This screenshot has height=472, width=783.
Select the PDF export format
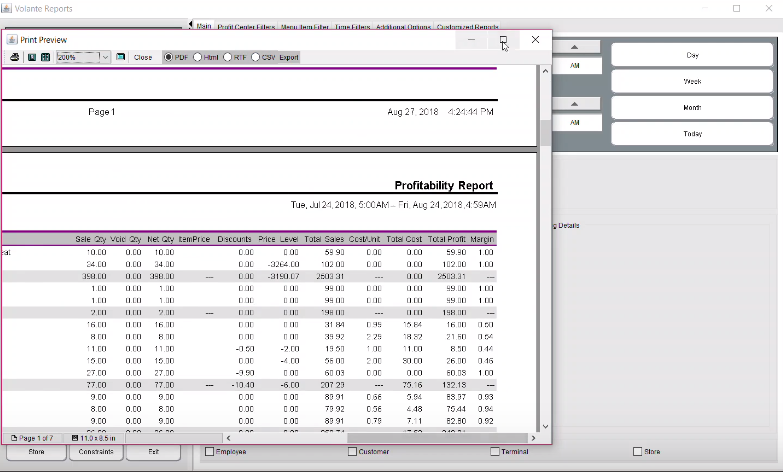168,57
